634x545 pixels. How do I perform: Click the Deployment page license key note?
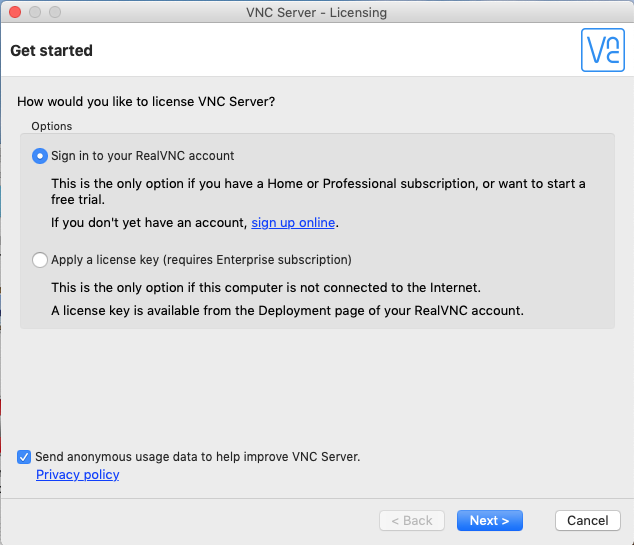(287, 310)
